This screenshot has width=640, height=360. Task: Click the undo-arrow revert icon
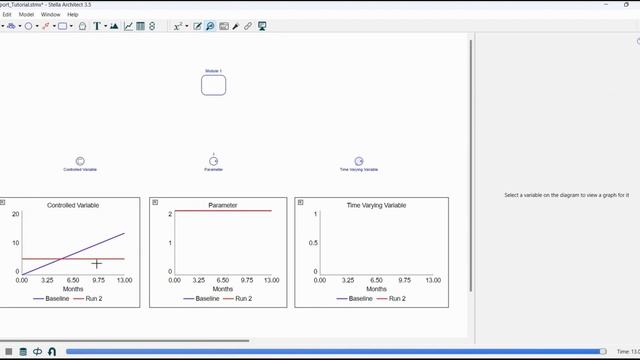[x=52, y=351]
